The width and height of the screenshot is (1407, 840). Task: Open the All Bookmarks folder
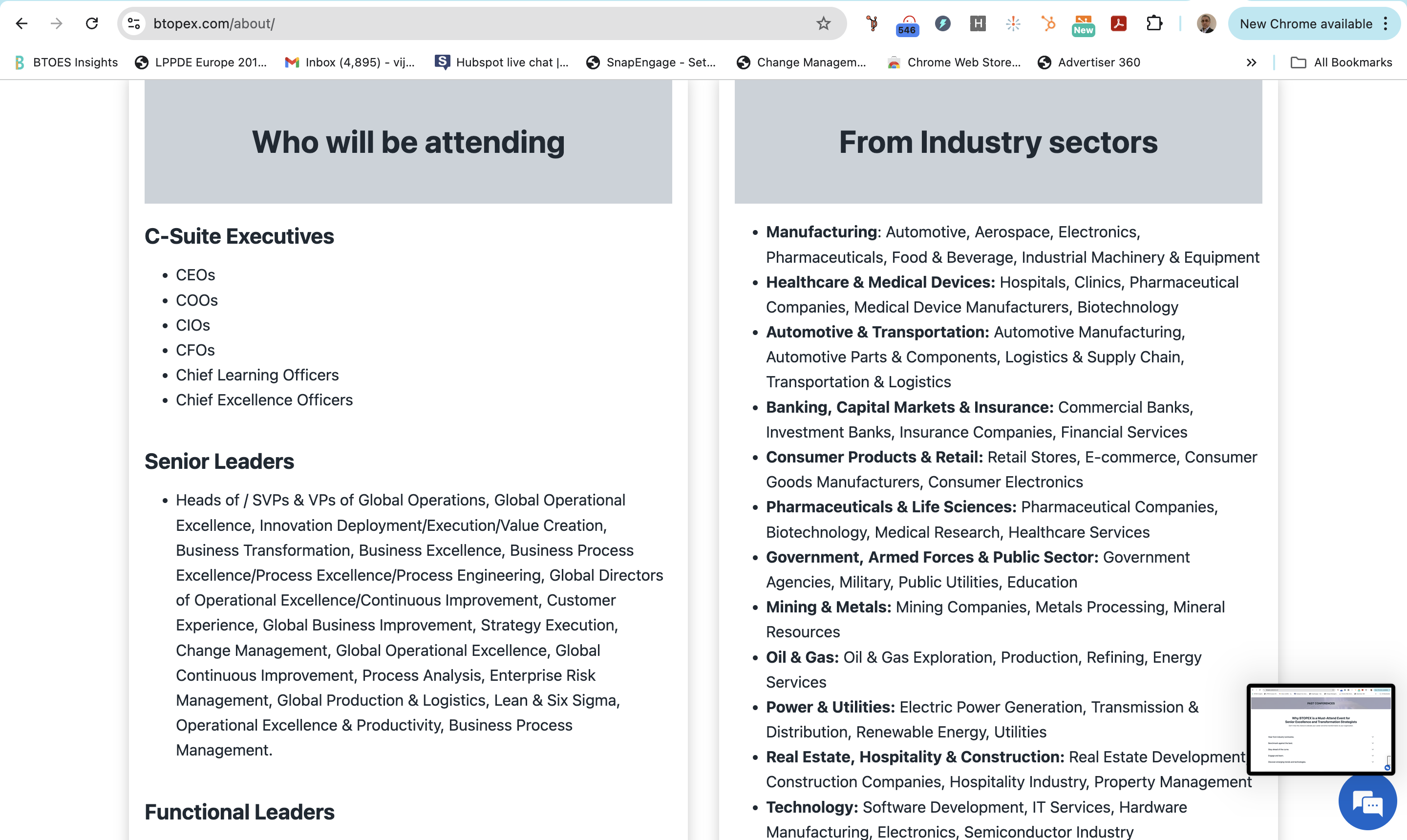1342,62
